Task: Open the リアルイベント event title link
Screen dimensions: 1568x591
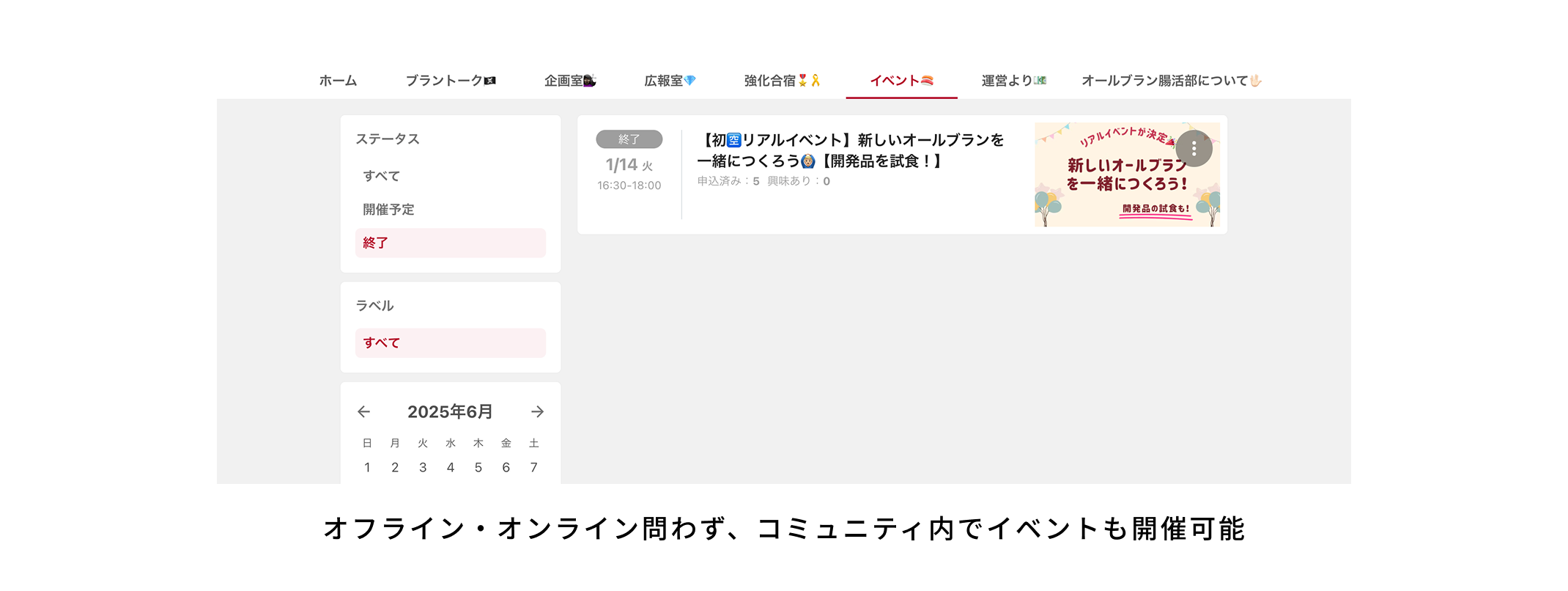Action: tap(850, 150)
